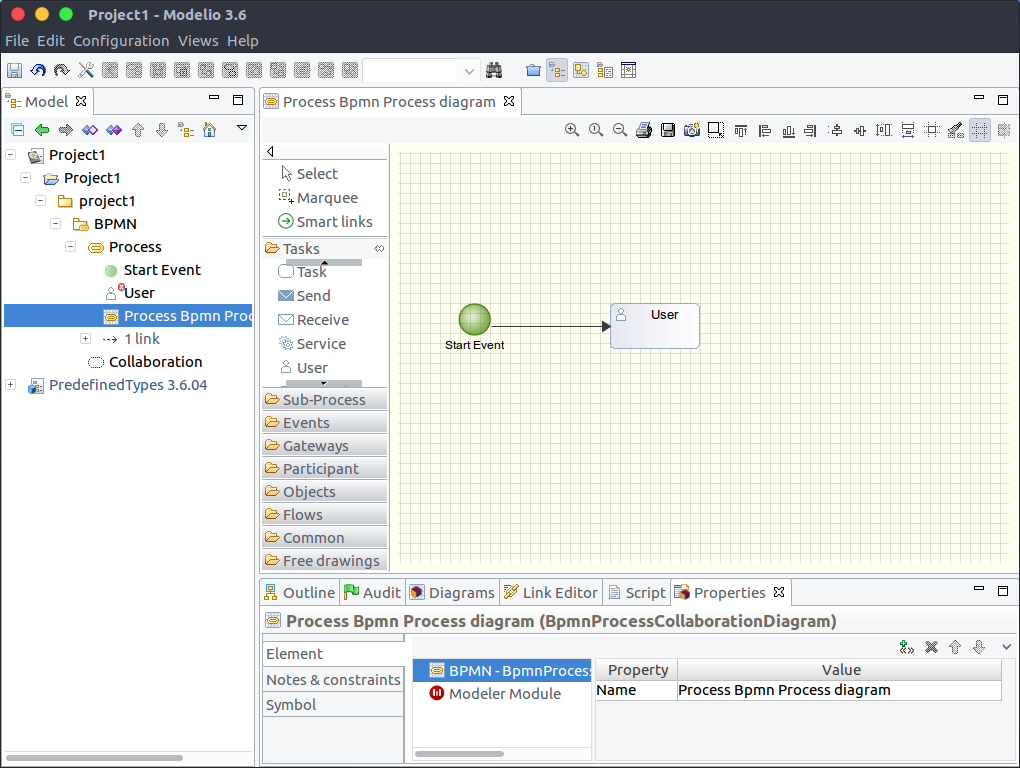Collapse the Process node in model tree

[x=72, y=247]
